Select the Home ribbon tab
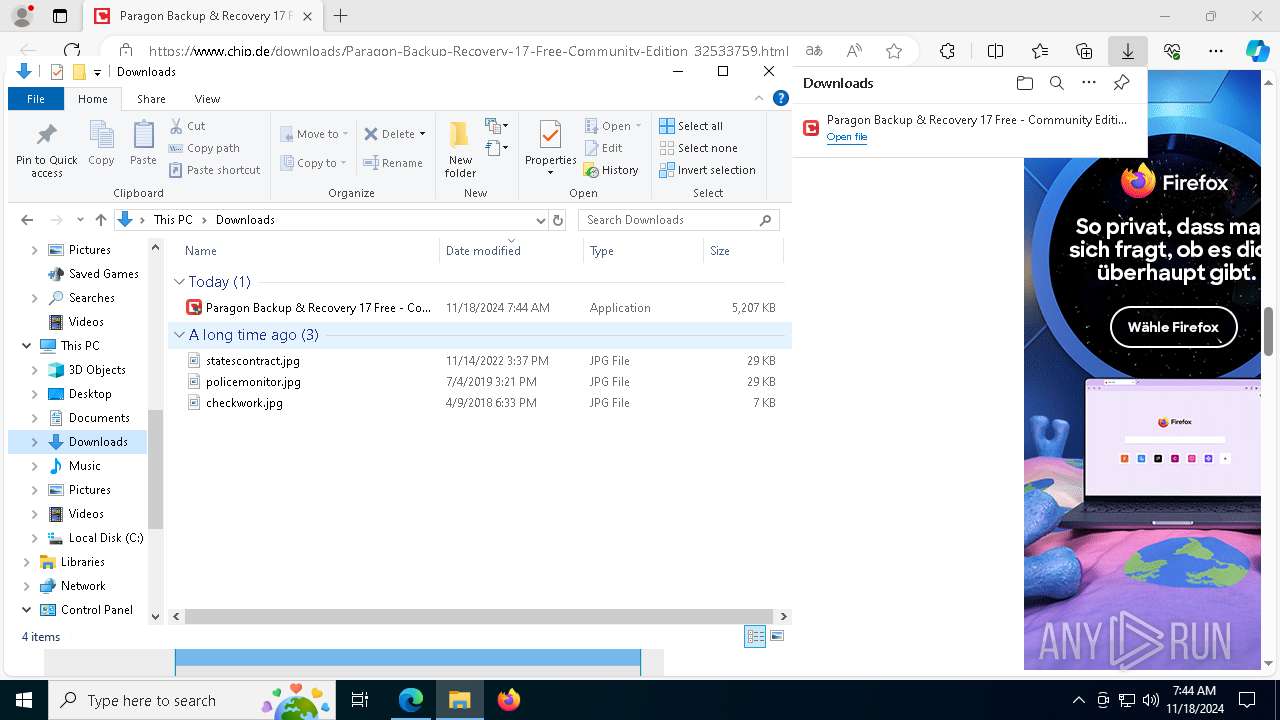The width and height of the screenshot is (1280, 720). [x=93, y=99]
